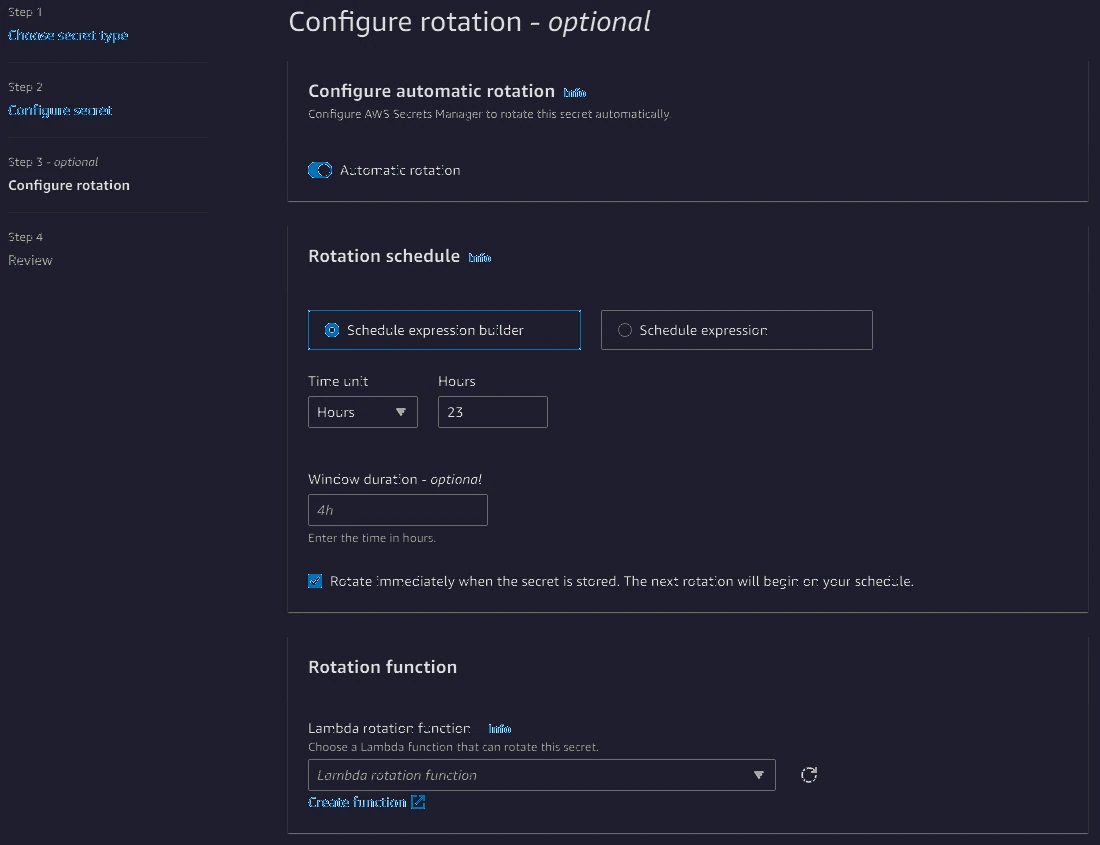Open Info link for Configure automatic rotation
The width and height of the screenshot is (1100, 845).
(x=575, y=93)
